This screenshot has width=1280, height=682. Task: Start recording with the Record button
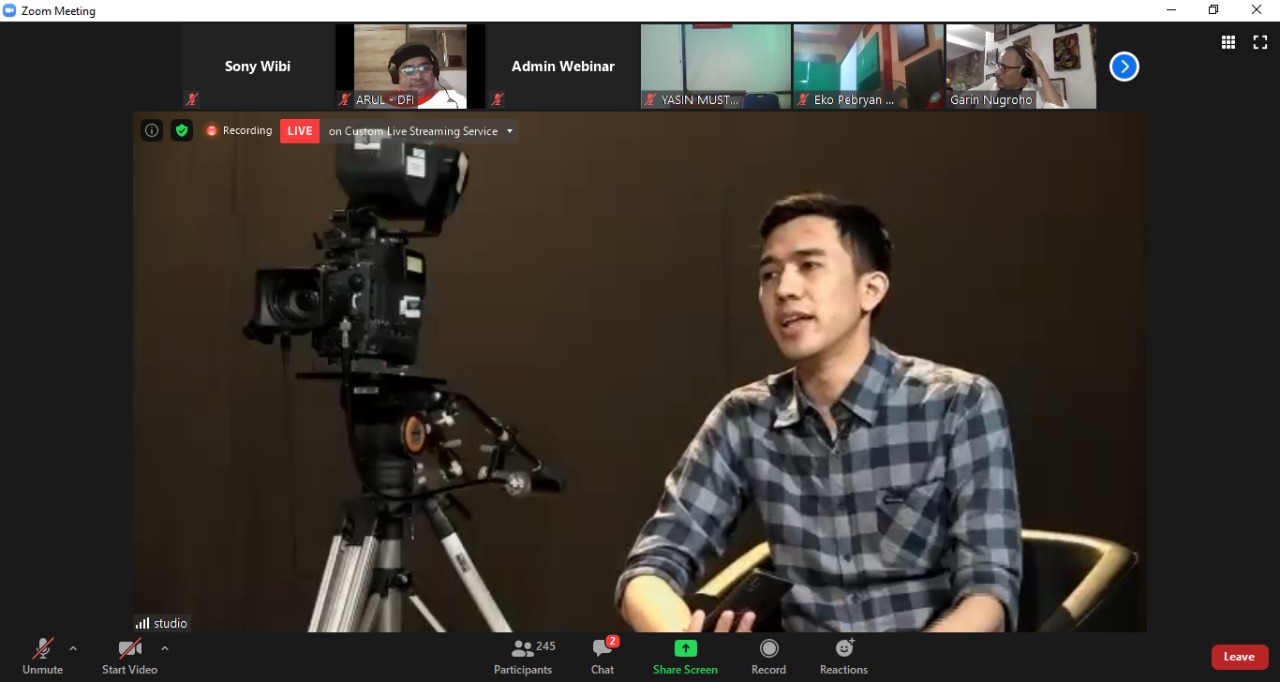click(768, 657)
